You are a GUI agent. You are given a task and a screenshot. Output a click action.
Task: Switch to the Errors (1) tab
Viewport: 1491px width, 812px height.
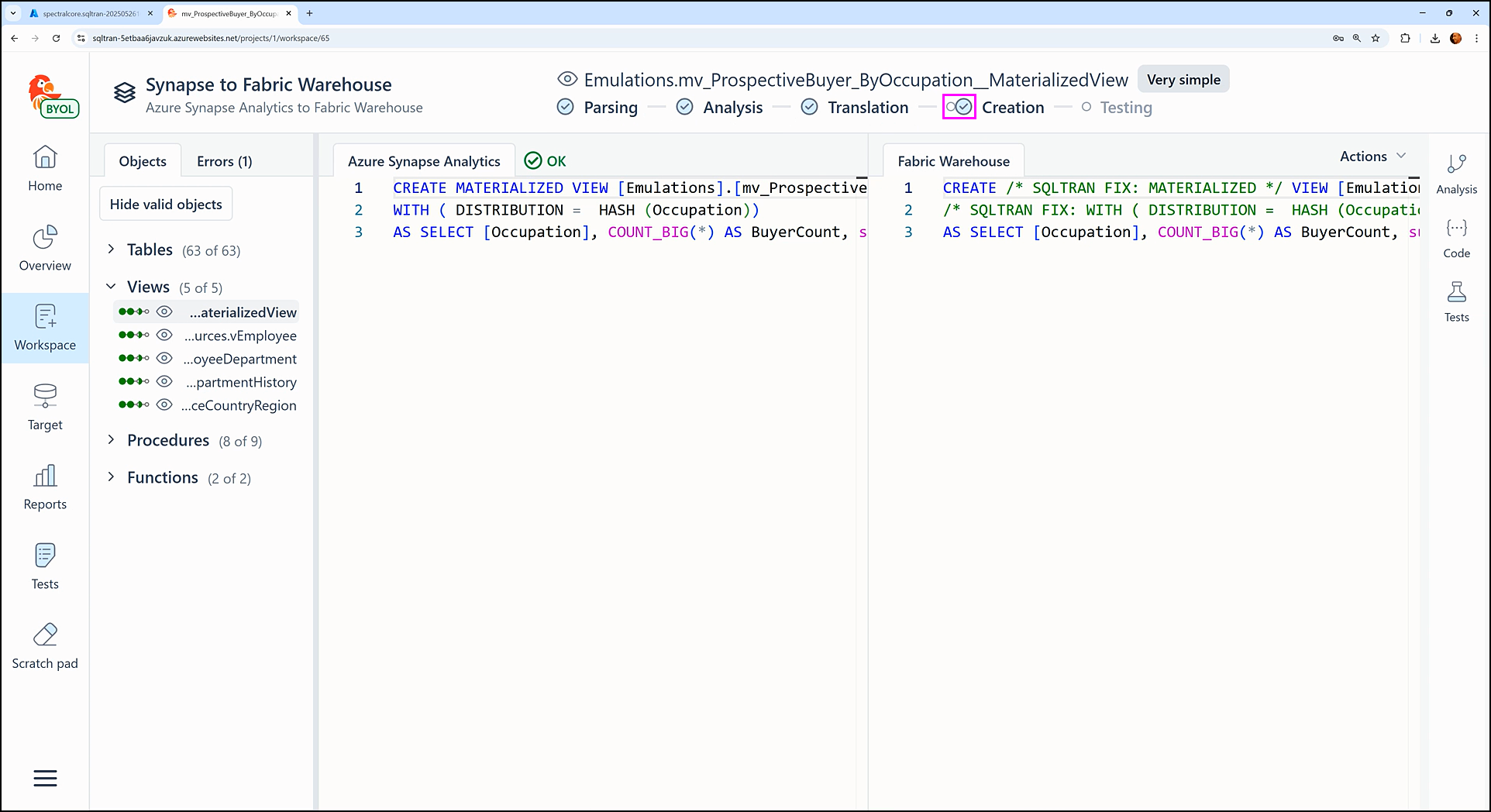click(x=224, y=161)
